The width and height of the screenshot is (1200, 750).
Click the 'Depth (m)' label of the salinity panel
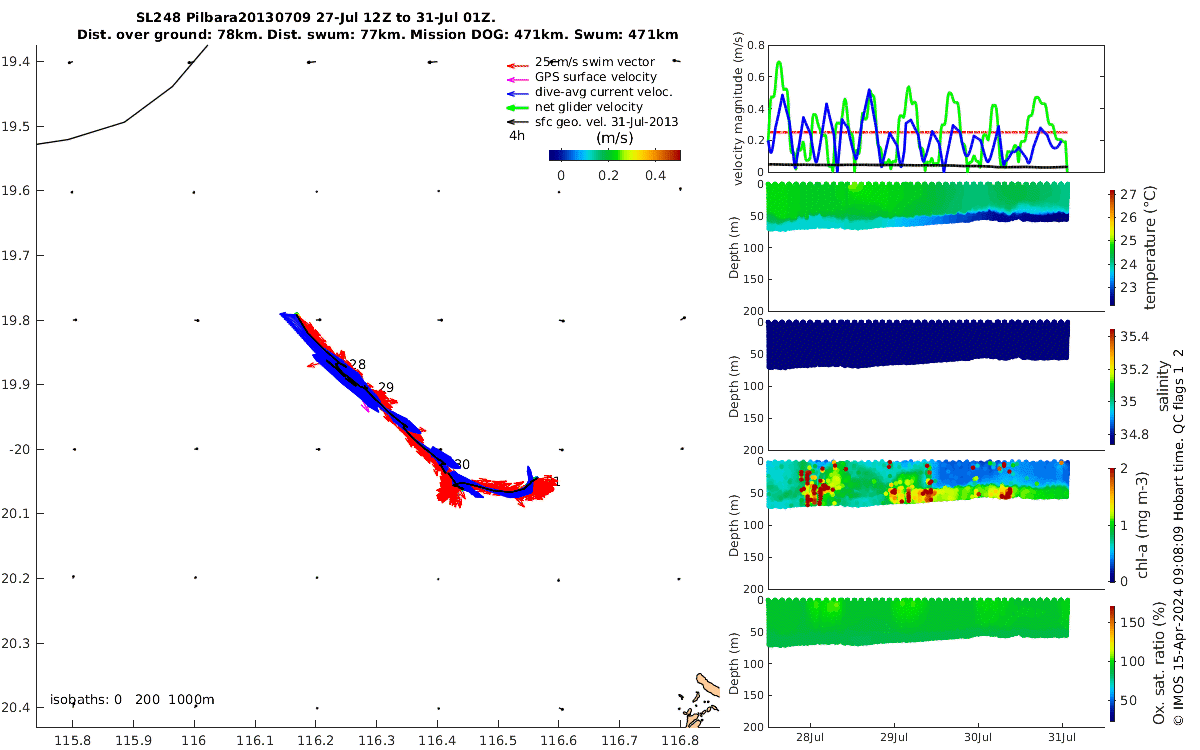pyautogui.click(x=735, y=386)
